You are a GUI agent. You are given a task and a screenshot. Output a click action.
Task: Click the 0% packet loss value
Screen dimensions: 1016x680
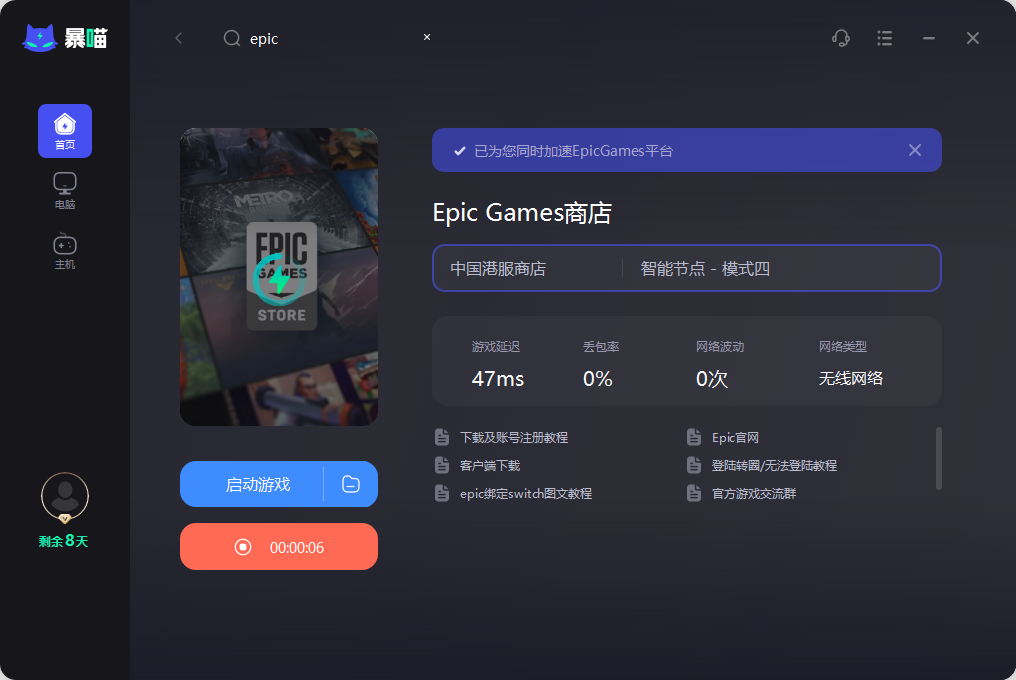pos(597,379)
